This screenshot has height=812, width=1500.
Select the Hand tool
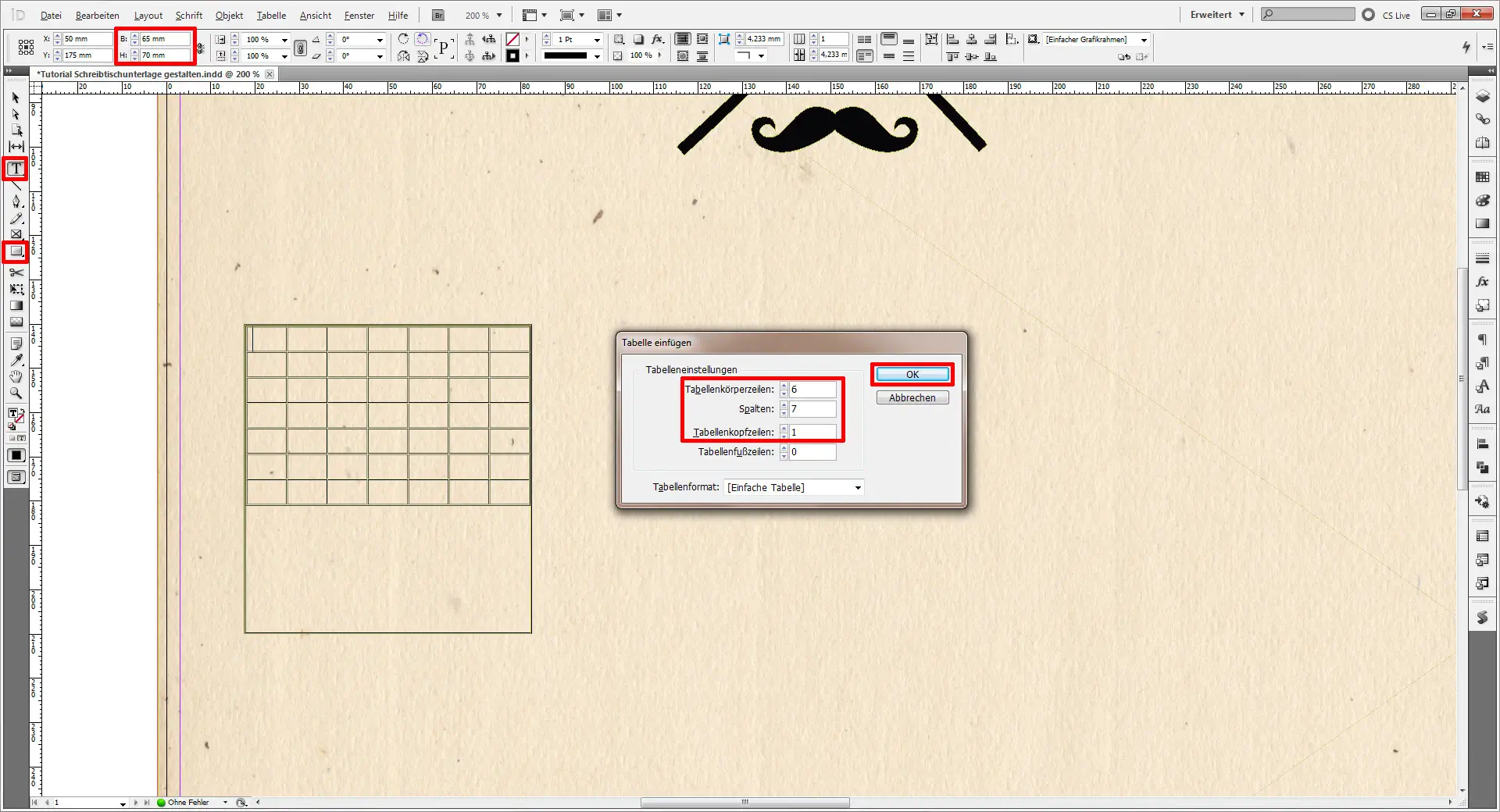pyautogui.click(x=15, y=377)
